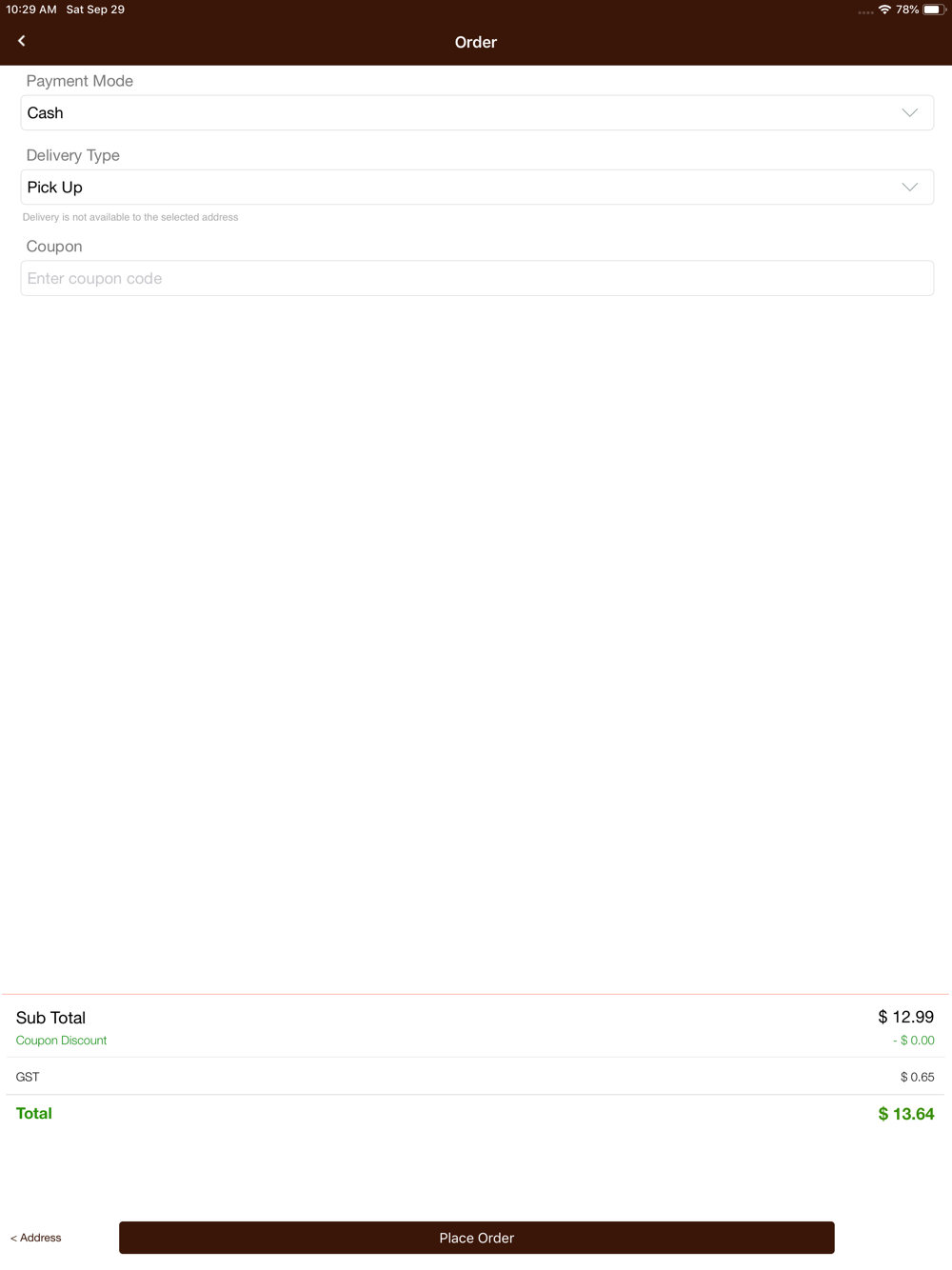Tap the delivery not available notice
Viewport: 952px width, 1270px height.
coord(130,217)
